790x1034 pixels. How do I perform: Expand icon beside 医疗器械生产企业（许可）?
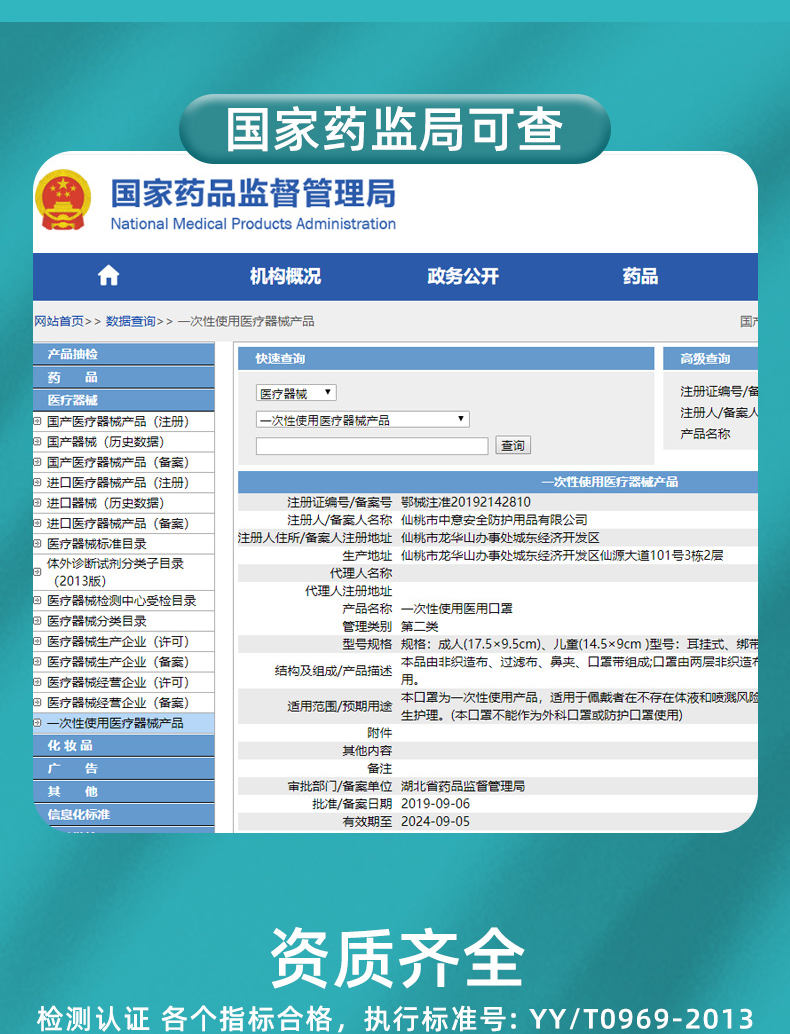[x=38, y=641]
